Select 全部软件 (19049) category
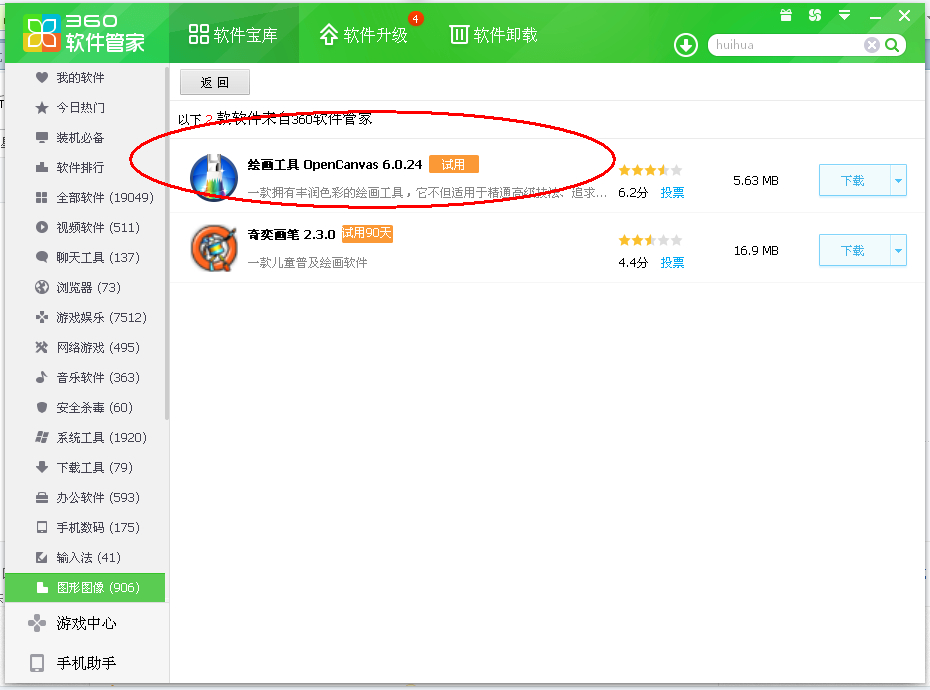 [104, 198]
